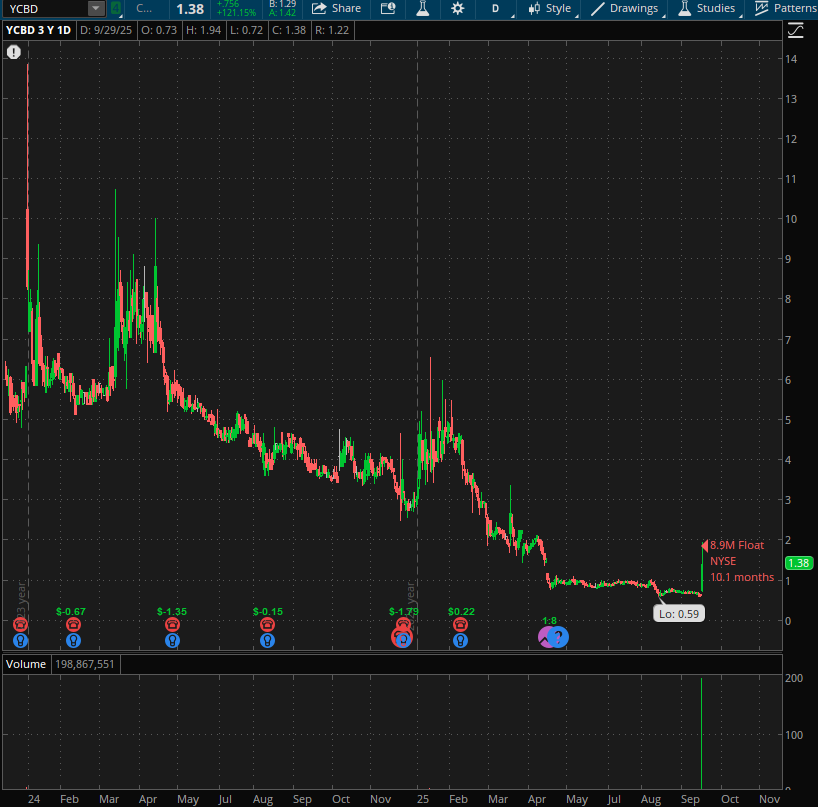Click the 'Lo: 0.59' price bubble
The width and height of the screenshot is (818, 807).
click(x=679, y=613)
